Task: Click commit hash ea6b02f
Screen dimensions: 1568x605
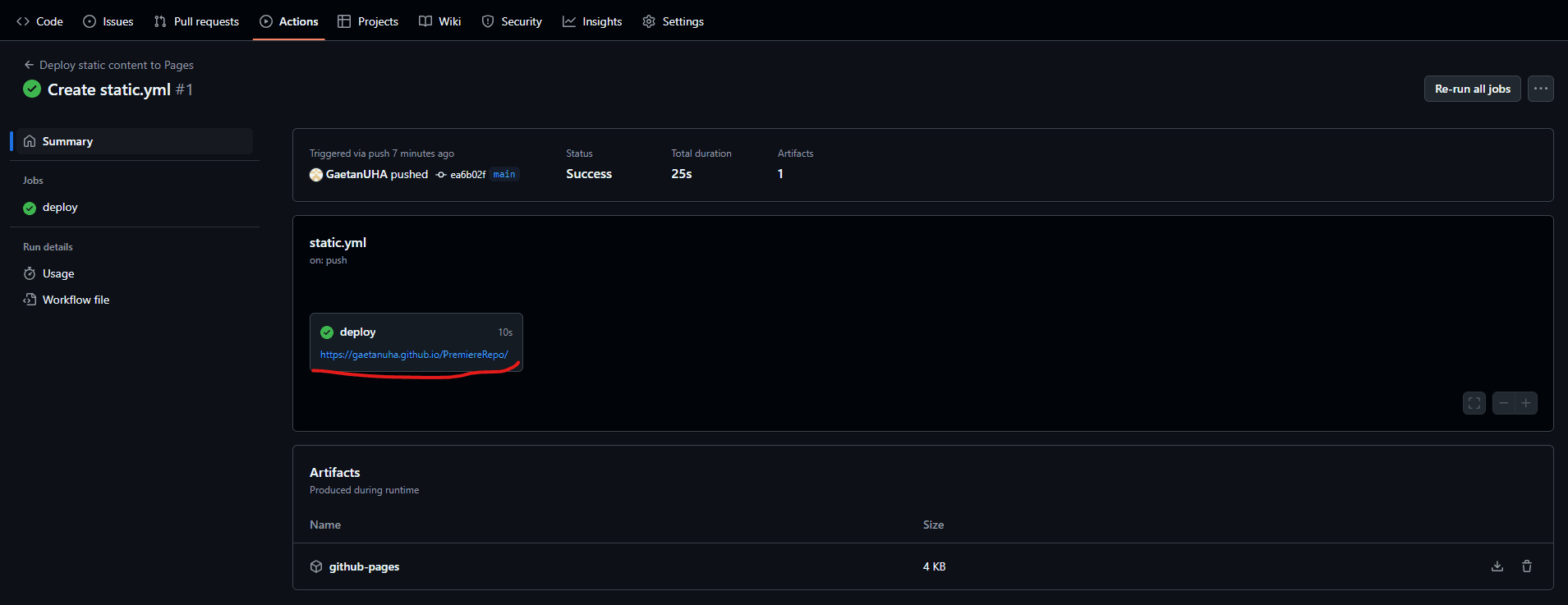Action: click(467, 175)
